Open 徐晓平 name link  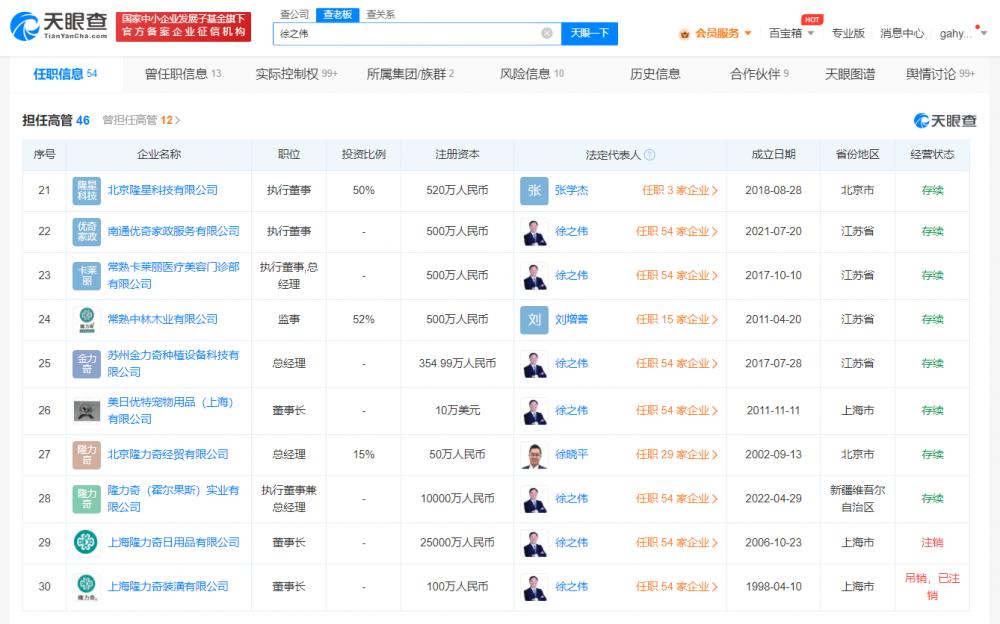[571, 455]
